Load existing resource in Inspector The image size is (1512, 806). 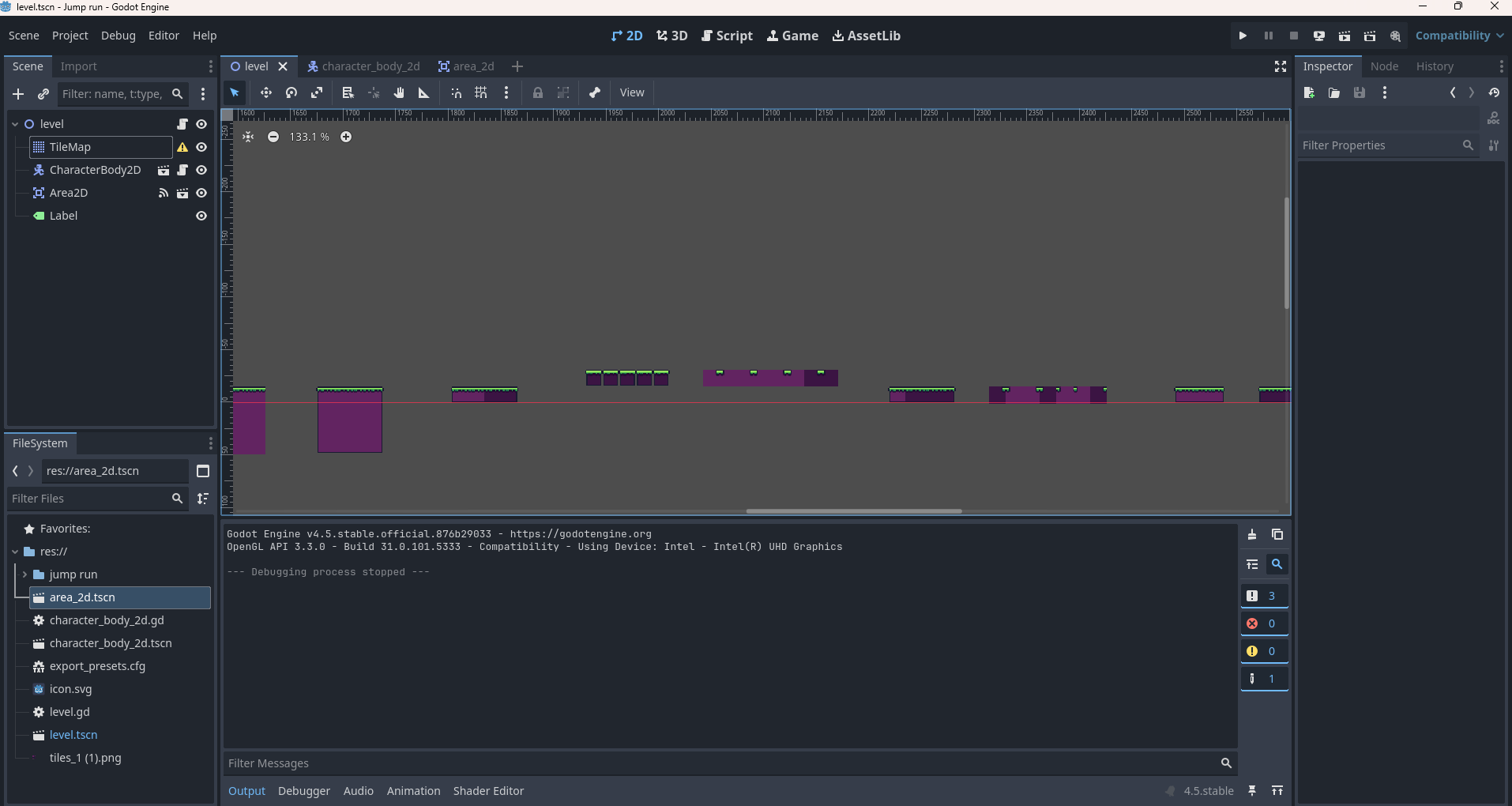point(1334,92)
